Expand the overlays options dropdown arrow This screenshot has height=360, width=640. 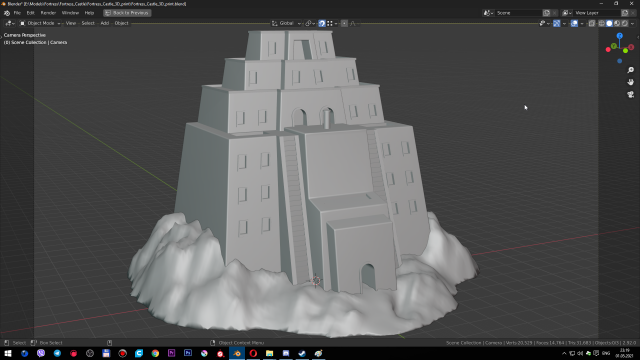582,24
